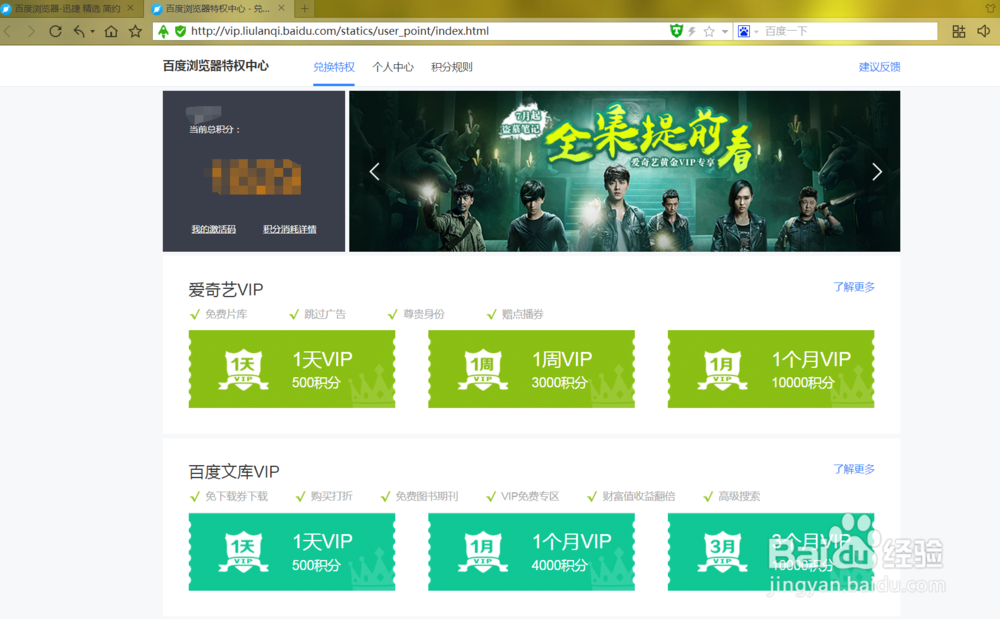Click the green shield with T icon in address bar
The width and height of the screenshot is (1000, 619).
tap(676, 31)
